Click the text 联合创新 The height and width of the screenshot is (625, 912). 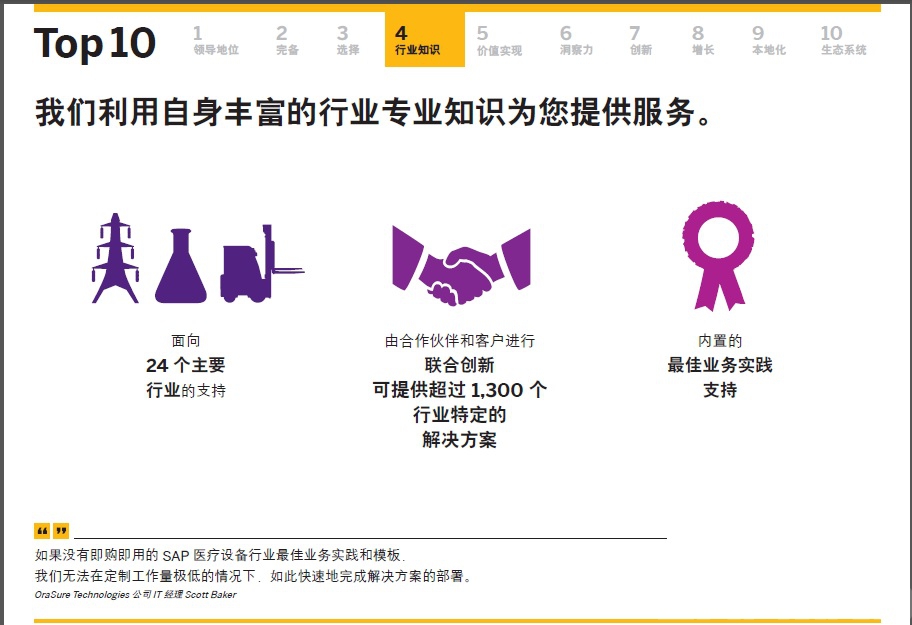pos(459,365)
